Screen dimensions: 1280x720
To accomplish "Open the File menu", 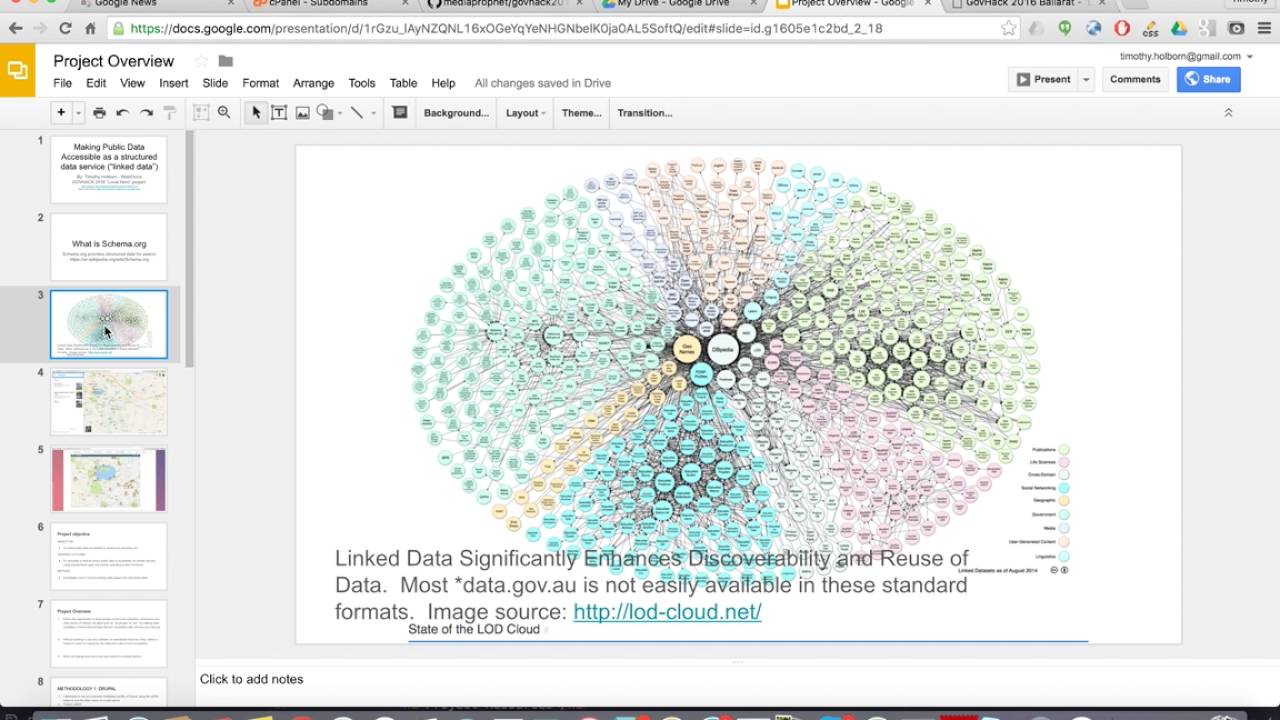I will click(63, 83).
